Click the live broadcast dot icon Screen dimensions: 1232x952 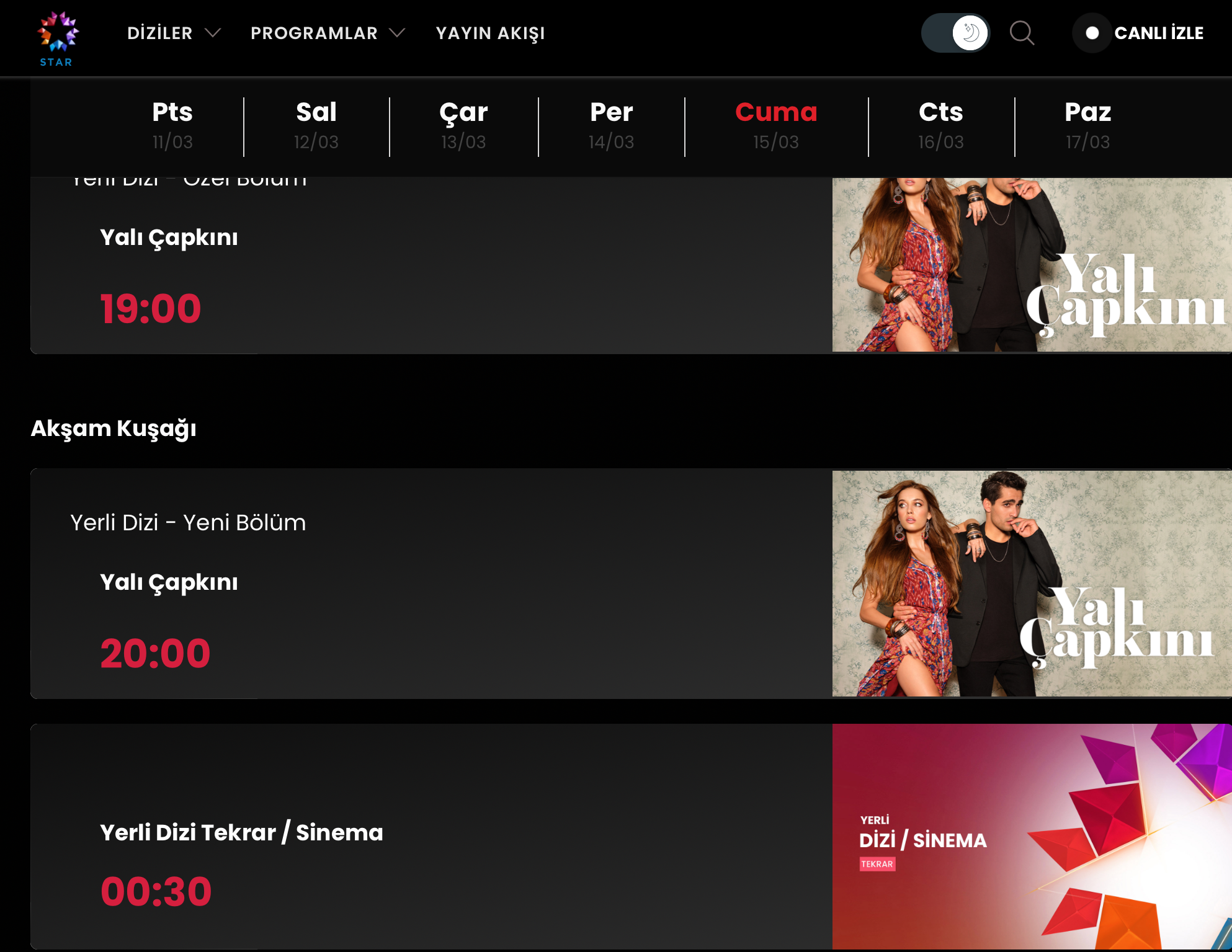click(x=1092, y=33)
